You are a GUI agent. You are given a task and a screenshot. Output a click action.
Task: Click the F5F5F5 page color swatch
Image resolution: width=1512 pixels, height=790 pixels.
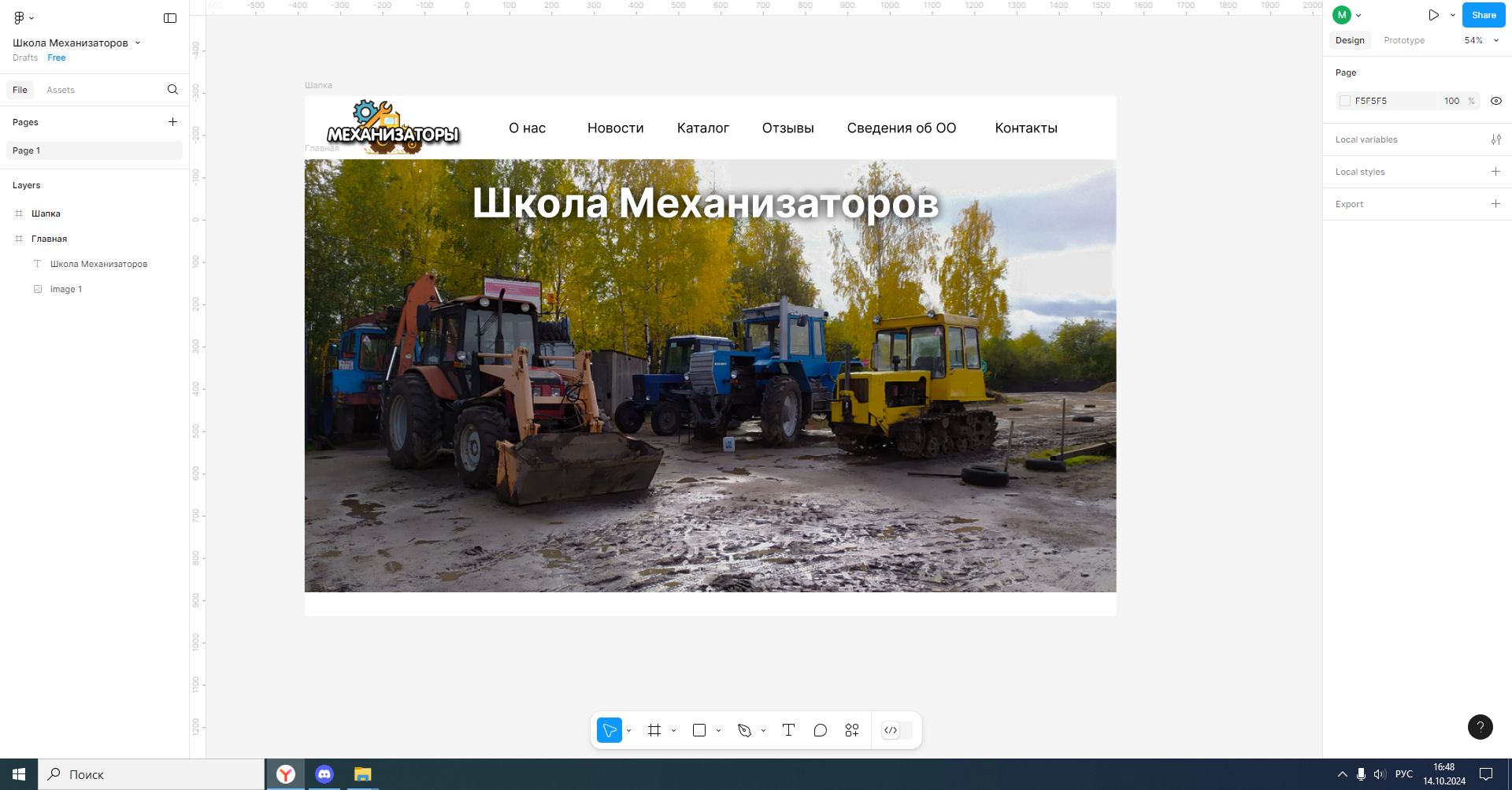click(x=1345, y=101)
